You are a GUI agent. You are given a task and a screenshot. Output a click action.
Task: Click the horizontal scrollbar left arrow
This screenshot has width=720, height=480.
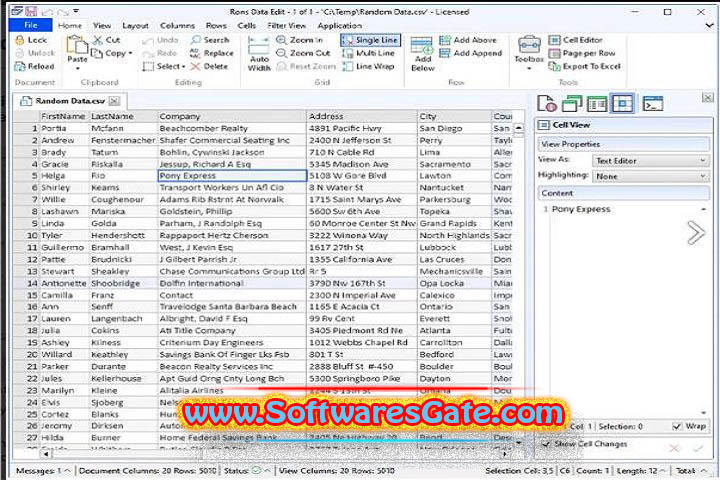pos(46,454)
